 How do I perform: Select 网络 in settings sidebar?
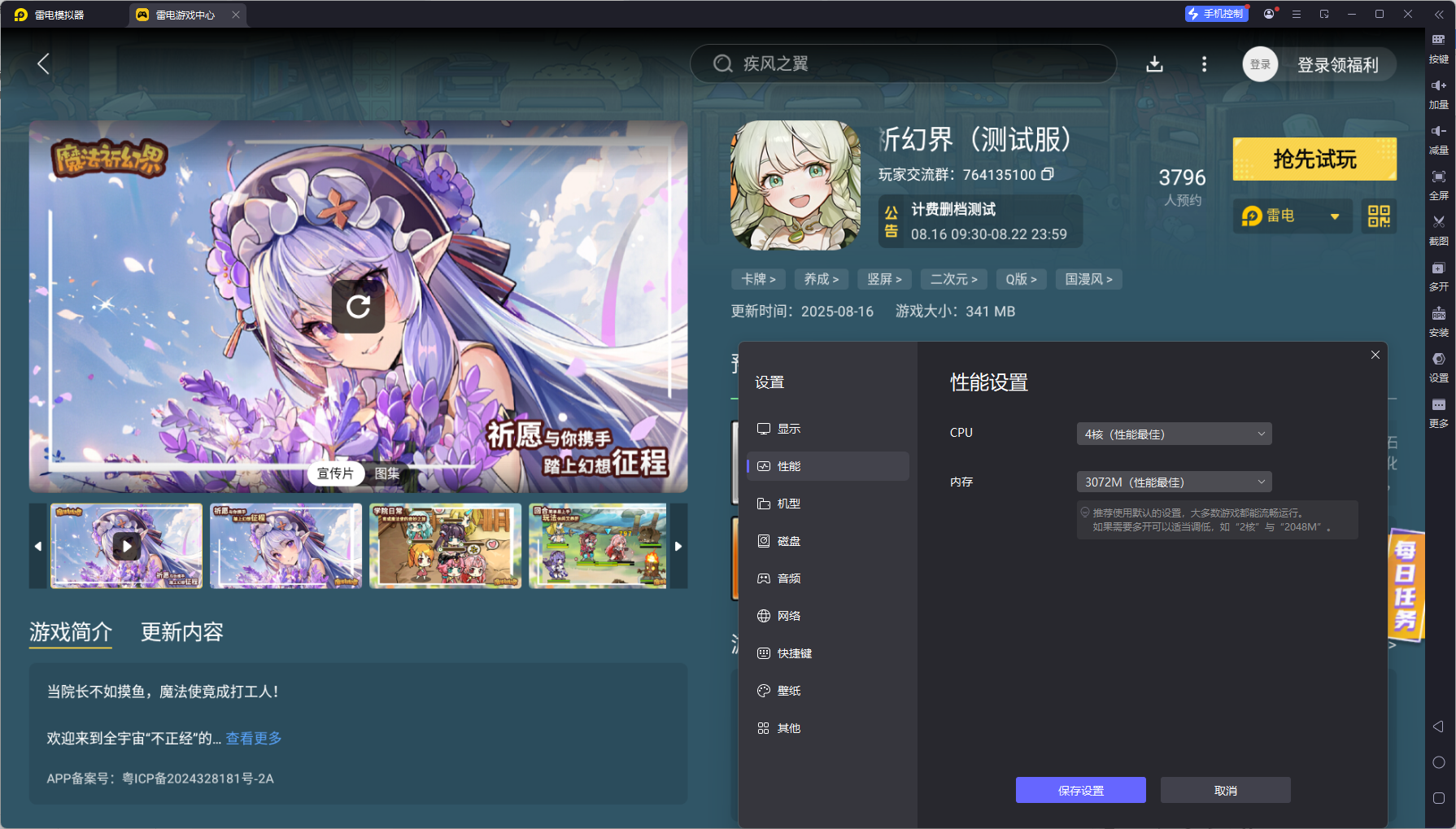click(827, 616)
